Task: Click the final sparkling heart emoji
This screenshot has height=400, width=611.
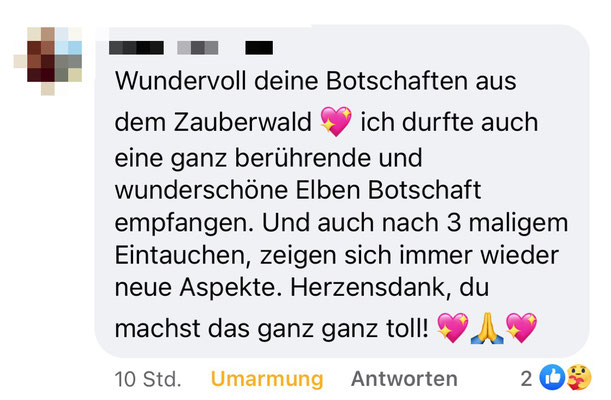Action: (521, 328)
